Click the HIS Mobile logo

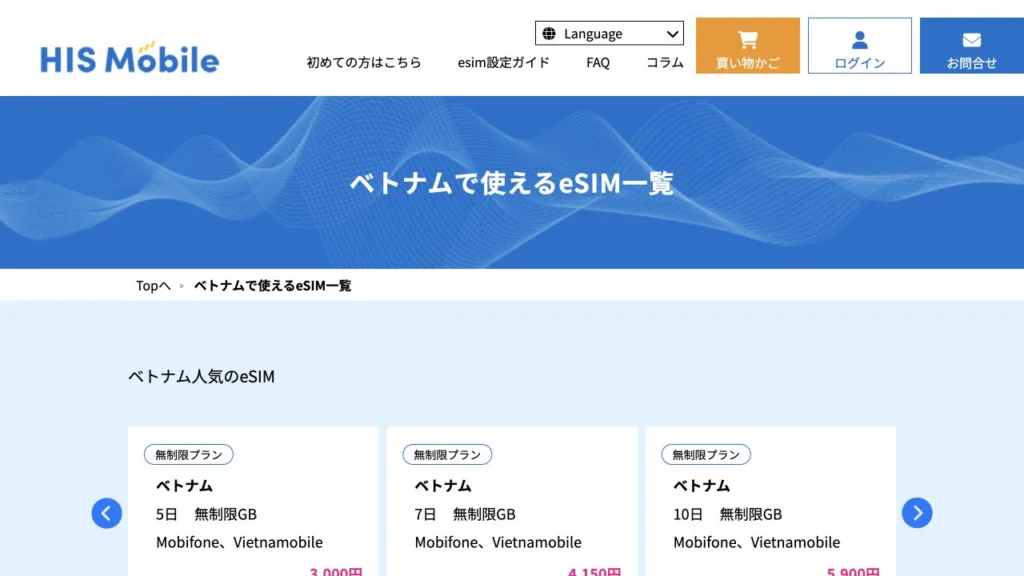click(x=129, y=57)
